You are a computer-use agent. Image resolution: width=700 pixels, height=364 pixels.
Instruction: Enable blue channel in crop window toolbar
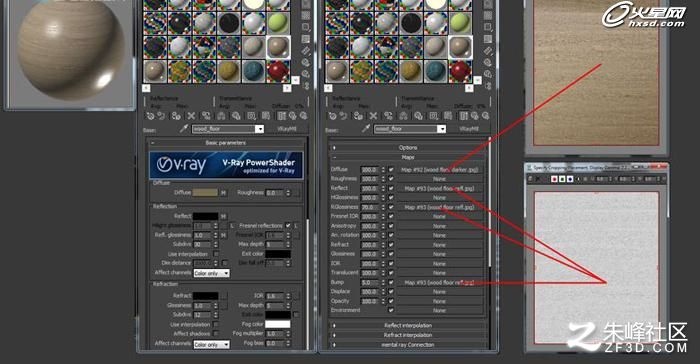(570, 179)
